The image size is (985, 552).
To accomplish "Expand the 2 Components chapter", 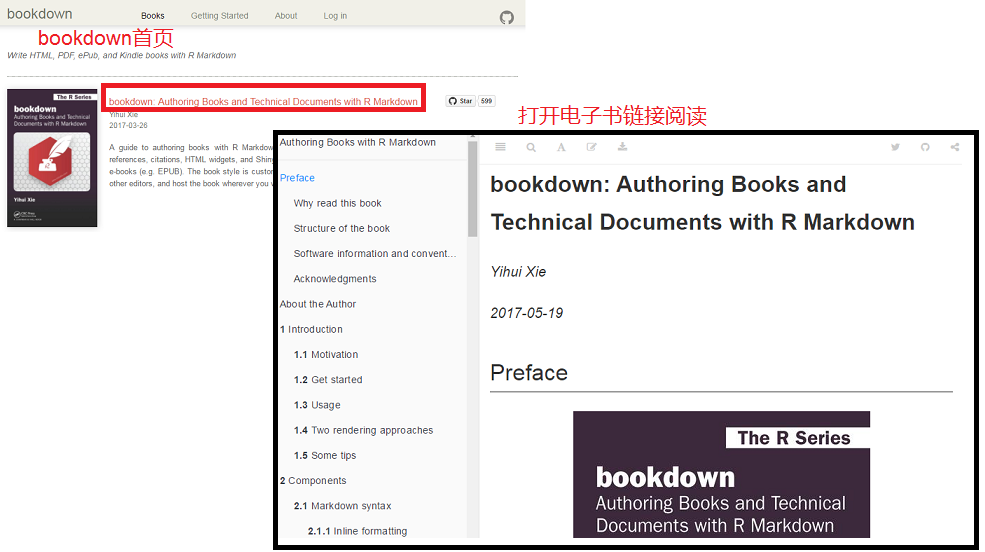I will [x=313, y=481].
